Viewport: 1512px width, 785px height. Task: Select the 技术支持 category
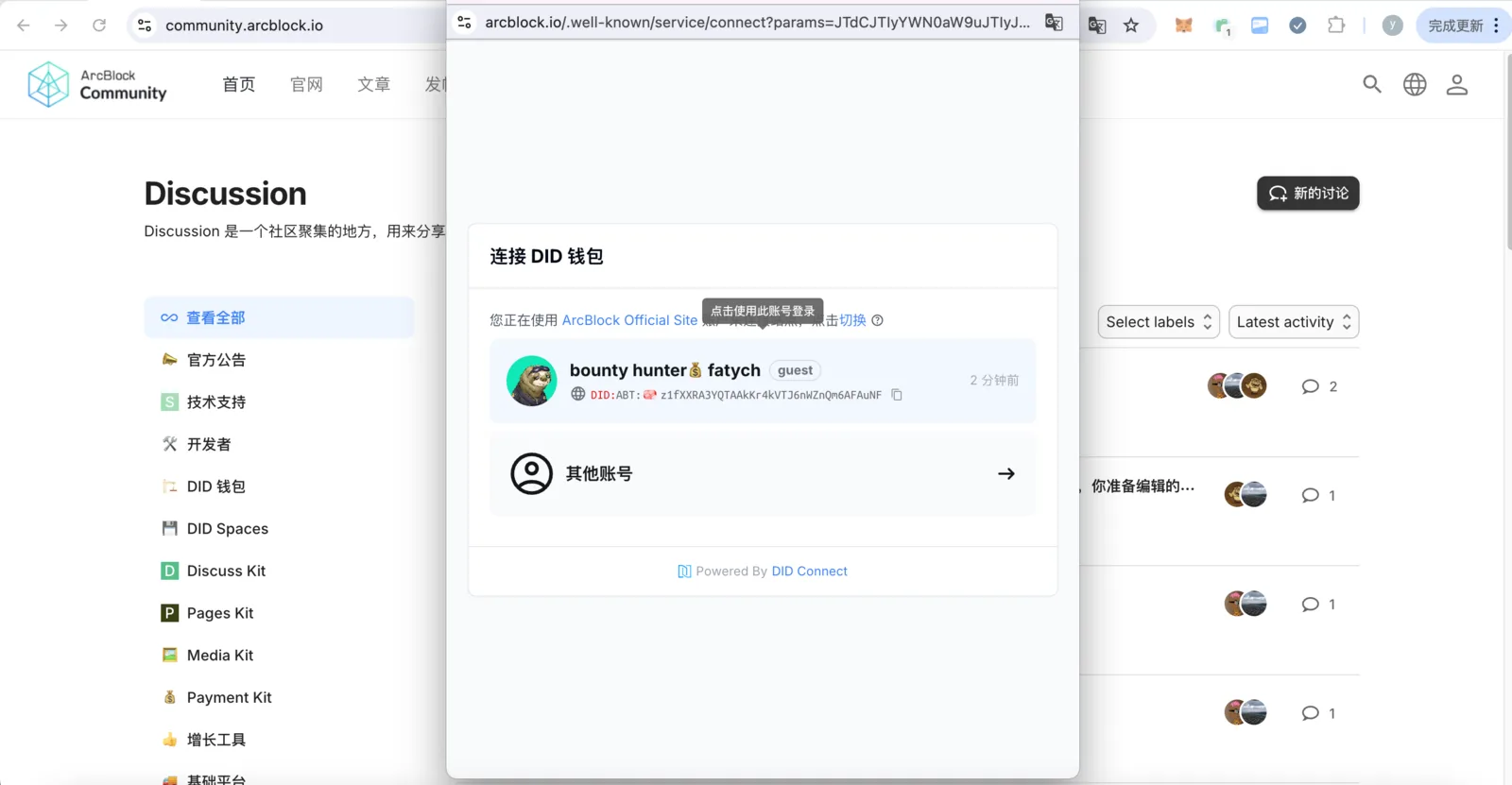point(279,402)
